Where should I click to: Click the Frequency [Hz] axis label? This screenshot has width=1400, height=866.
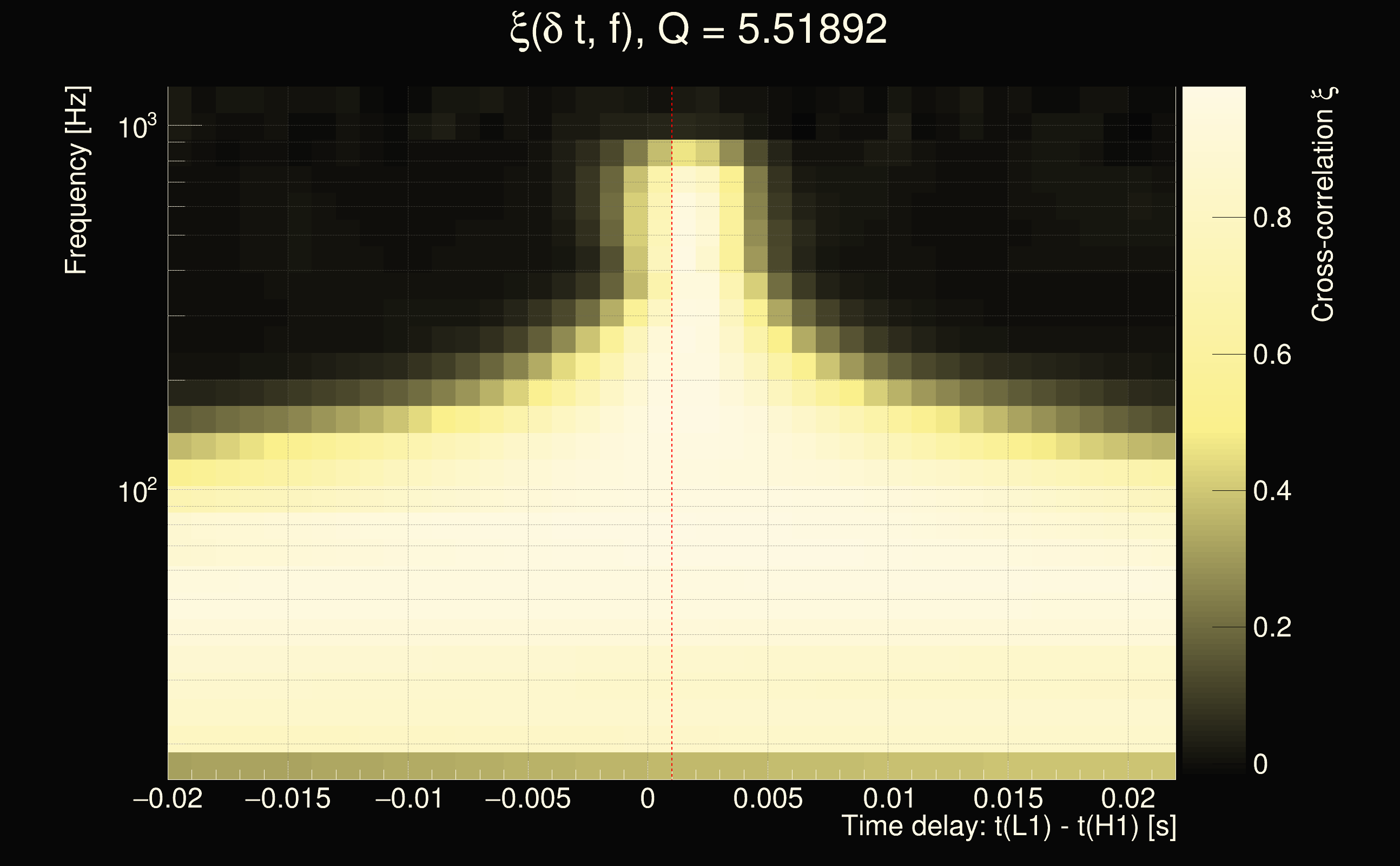(77, 180)
